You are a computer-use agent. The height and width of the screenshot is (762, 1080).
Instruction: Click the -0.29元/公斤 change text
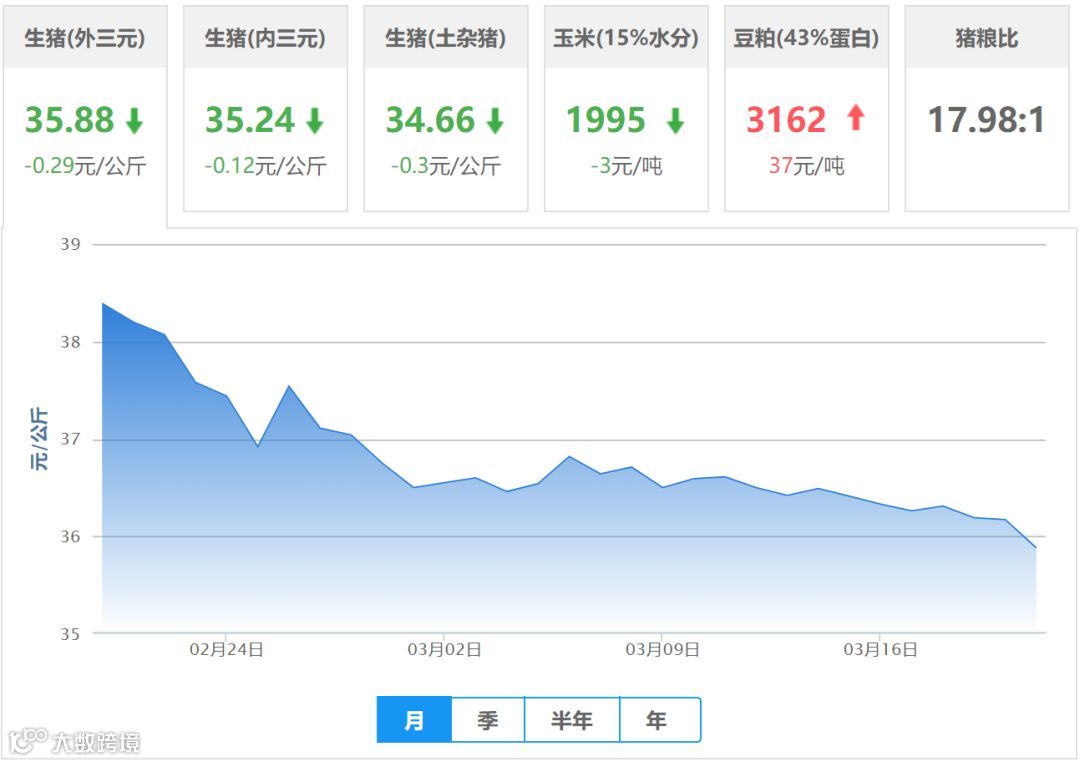pyautogui.click(x=85, y=166)
